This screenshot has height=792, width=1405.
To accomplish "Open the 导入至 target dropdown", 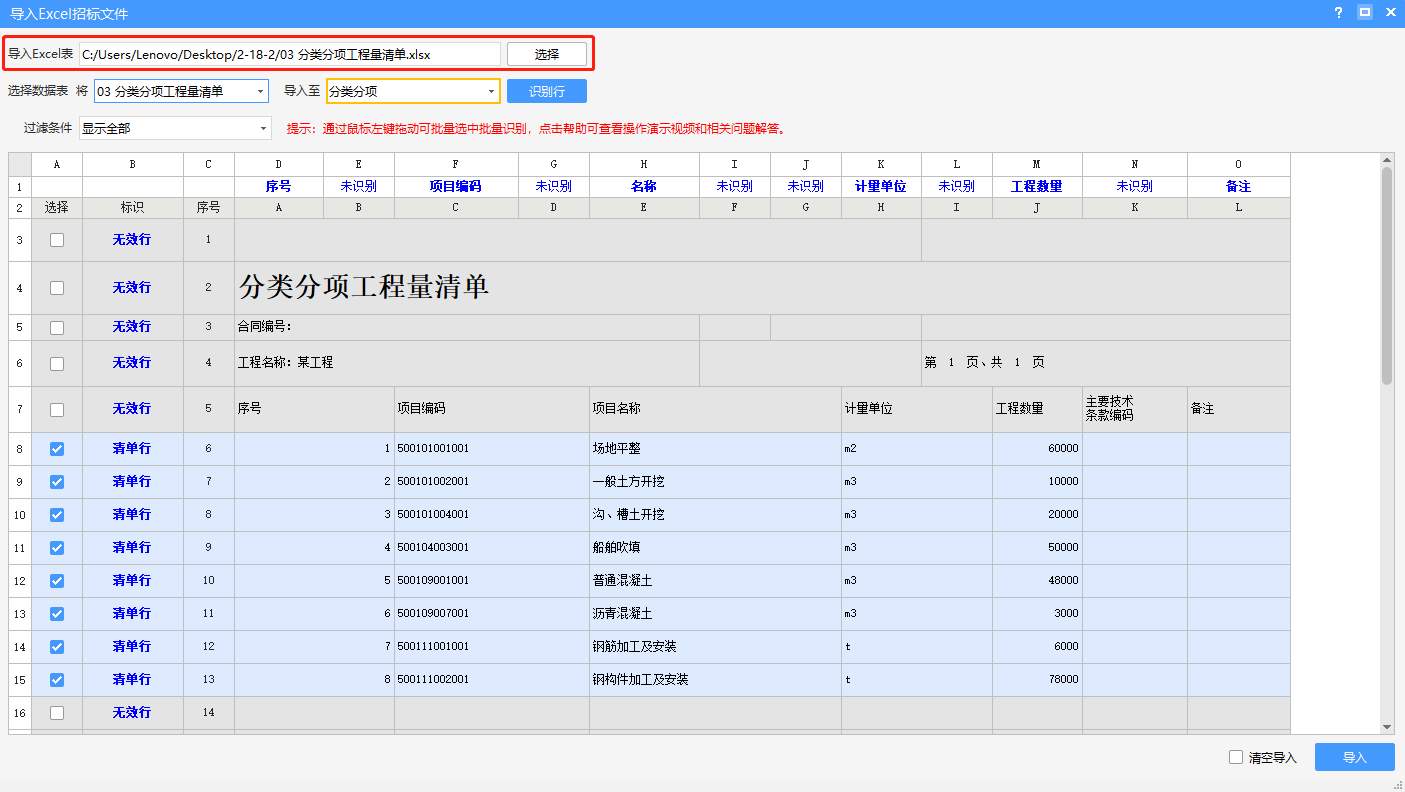I will 412,91.
